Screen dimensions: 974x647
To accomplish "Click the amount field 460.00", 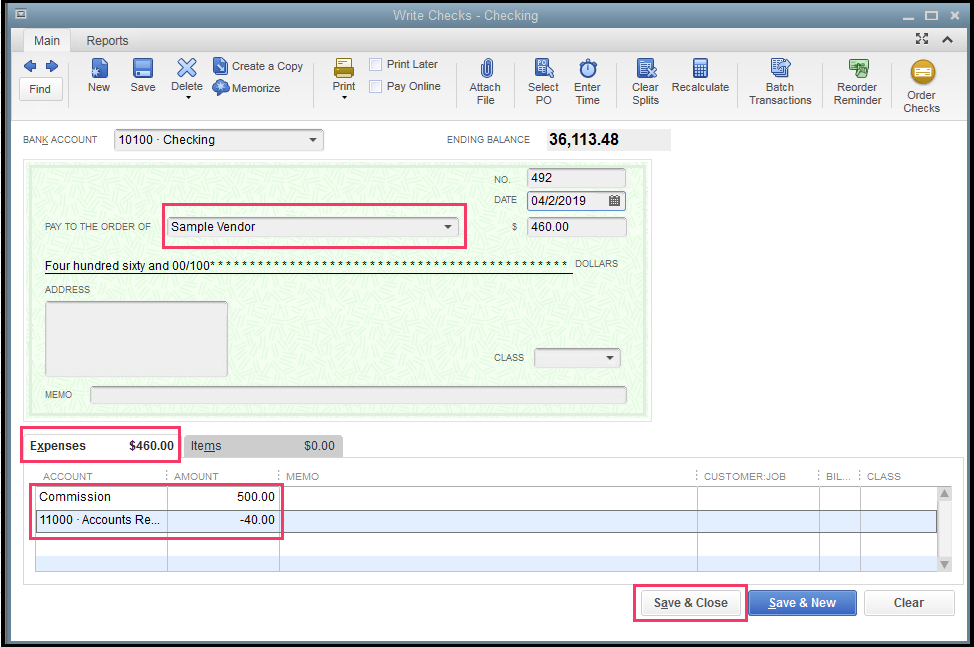I will pyautogui.click(x=576, y=227).
